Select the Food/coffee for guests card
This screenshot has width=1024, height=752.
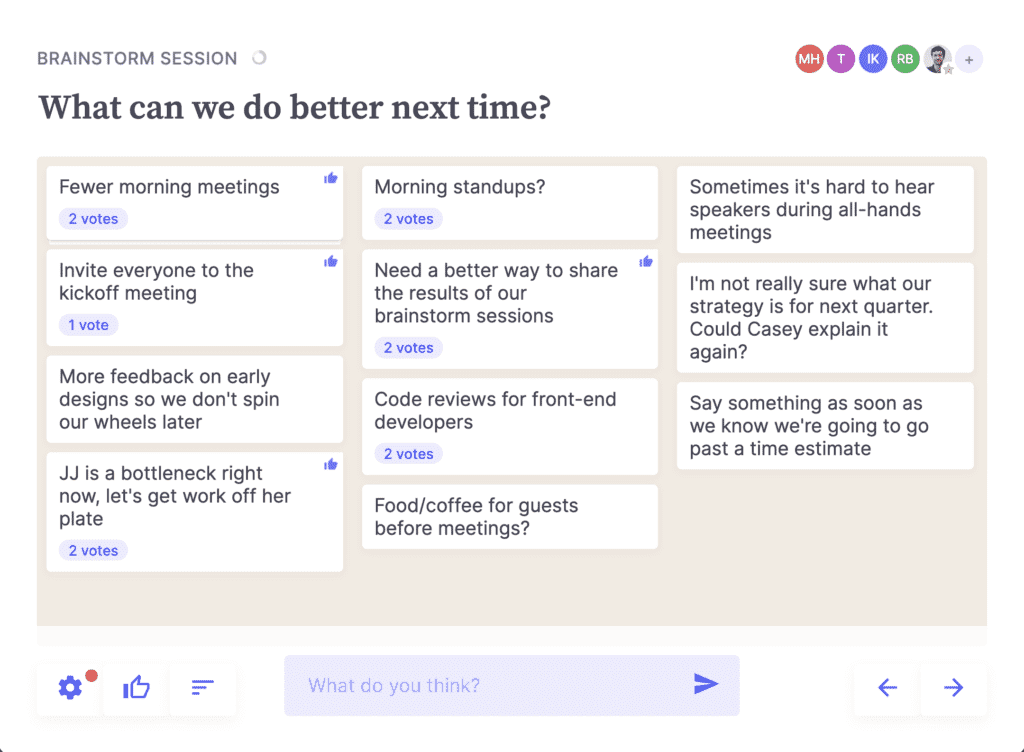click(510, 516)
